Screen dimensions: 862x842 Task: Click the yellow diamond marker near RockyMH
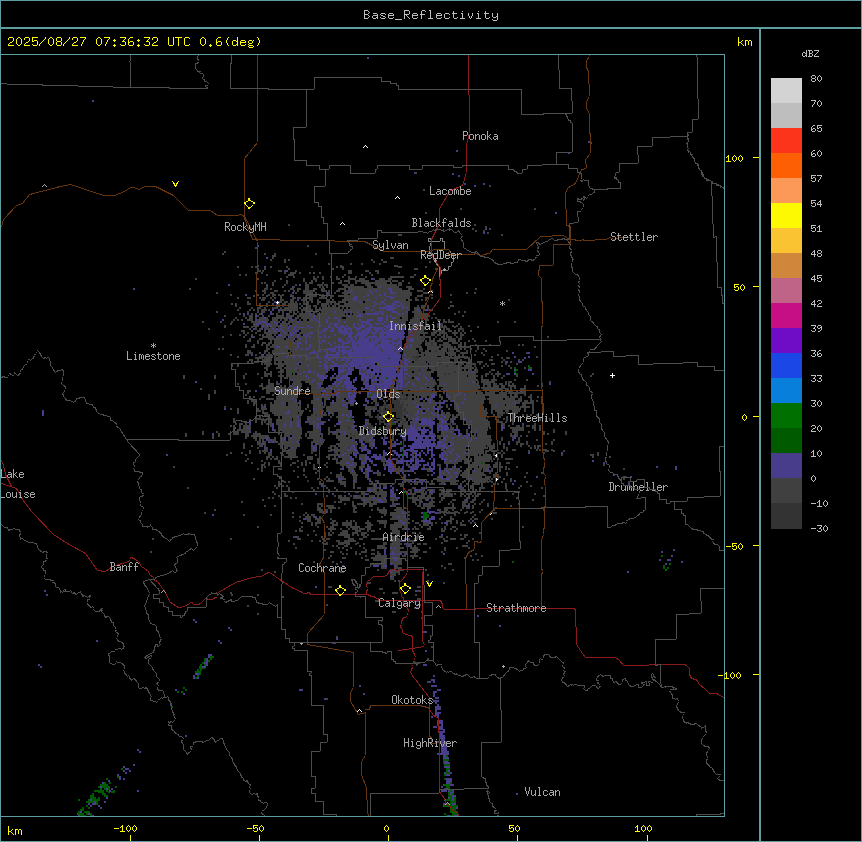click(249, 204)
